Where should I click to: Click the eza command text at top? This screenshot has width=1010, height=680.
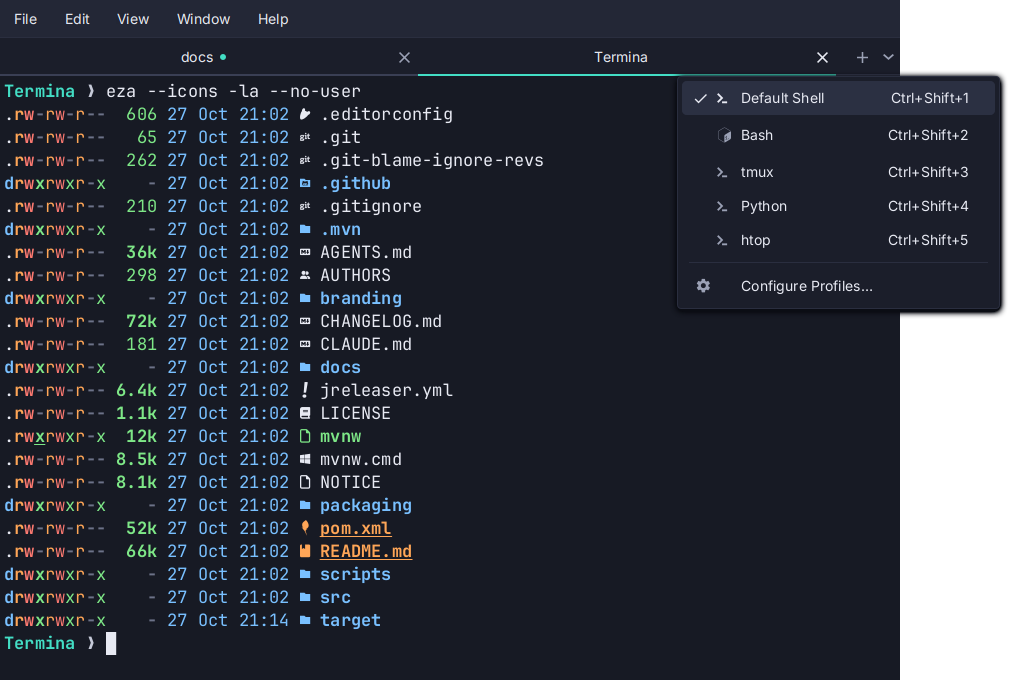point(233,91)
